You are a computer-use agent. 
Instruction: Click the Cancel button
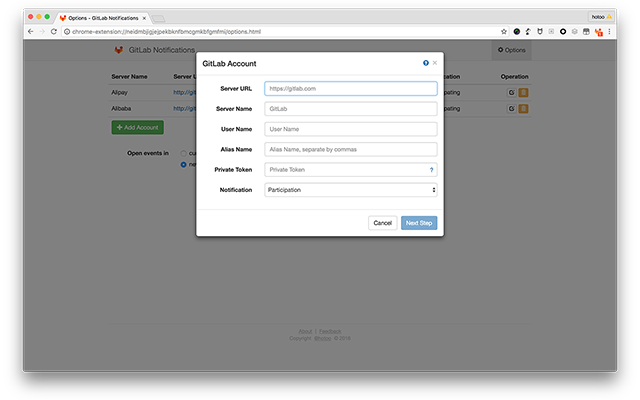point(382,223)
